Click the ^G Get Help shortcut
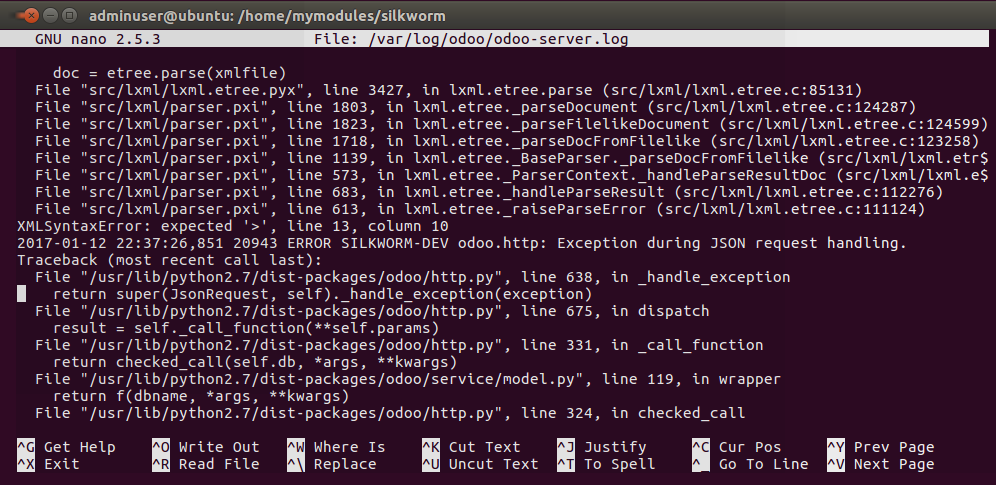The image size is (996, 485). pyautogui.click(x=66, y=448)
